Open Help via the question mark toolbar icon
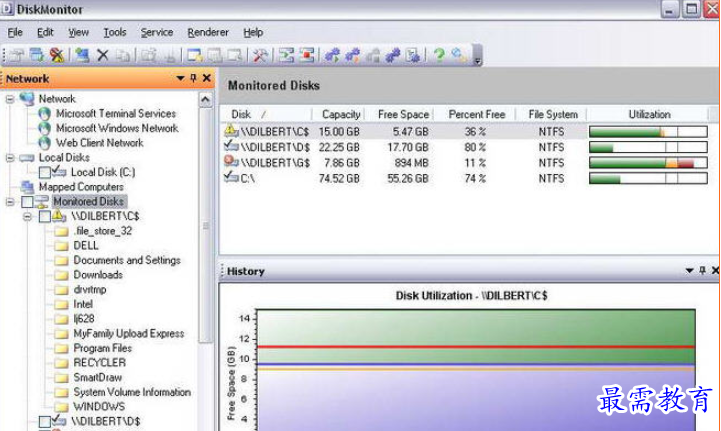The height and width of the screenshot is (431, 721). 439,55
